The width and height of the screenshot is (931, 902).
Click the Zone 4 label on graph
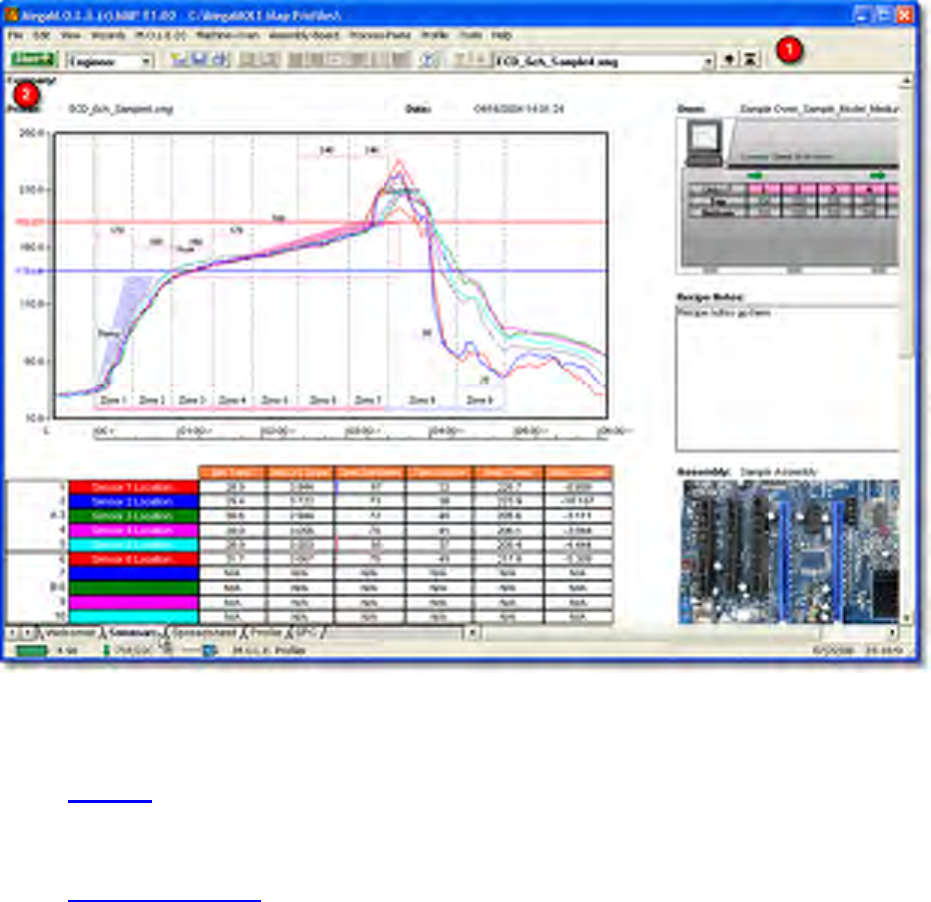[x=232, y=400]
